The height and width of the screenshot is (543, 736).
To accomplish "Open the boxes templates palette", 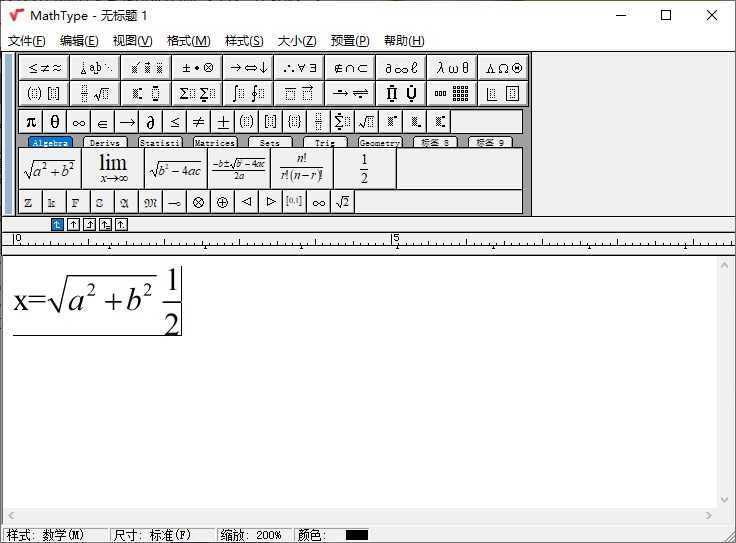I will pos(503,93).
